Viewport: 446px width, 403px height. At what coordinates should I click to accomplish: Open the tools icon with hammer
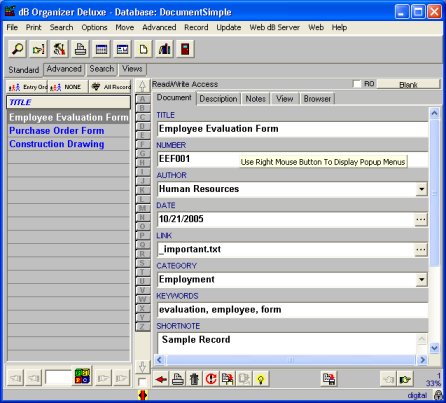pyautogui.click(x=59, y=49)
